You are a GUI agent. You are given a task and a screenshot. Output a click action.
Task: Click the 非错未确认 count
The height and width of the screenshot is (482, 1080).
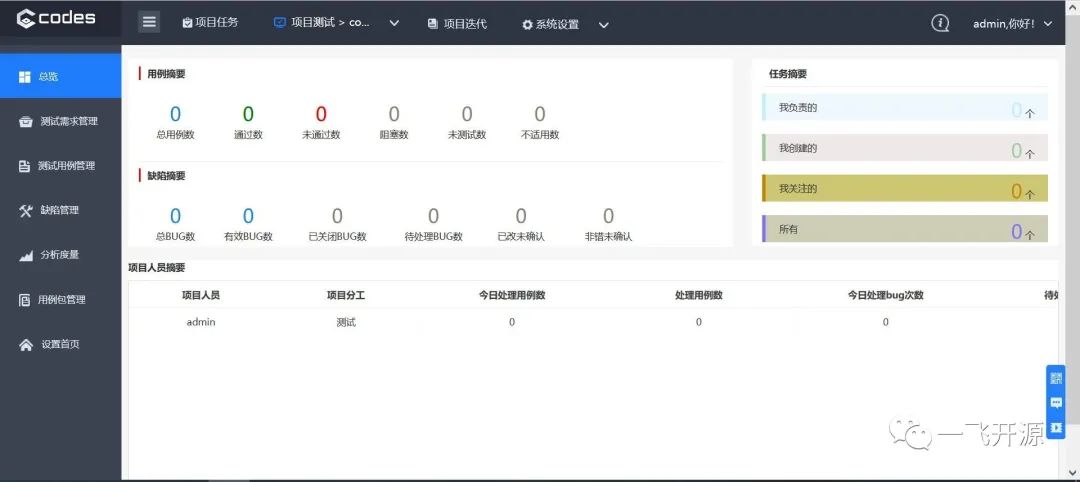point(608,216)
